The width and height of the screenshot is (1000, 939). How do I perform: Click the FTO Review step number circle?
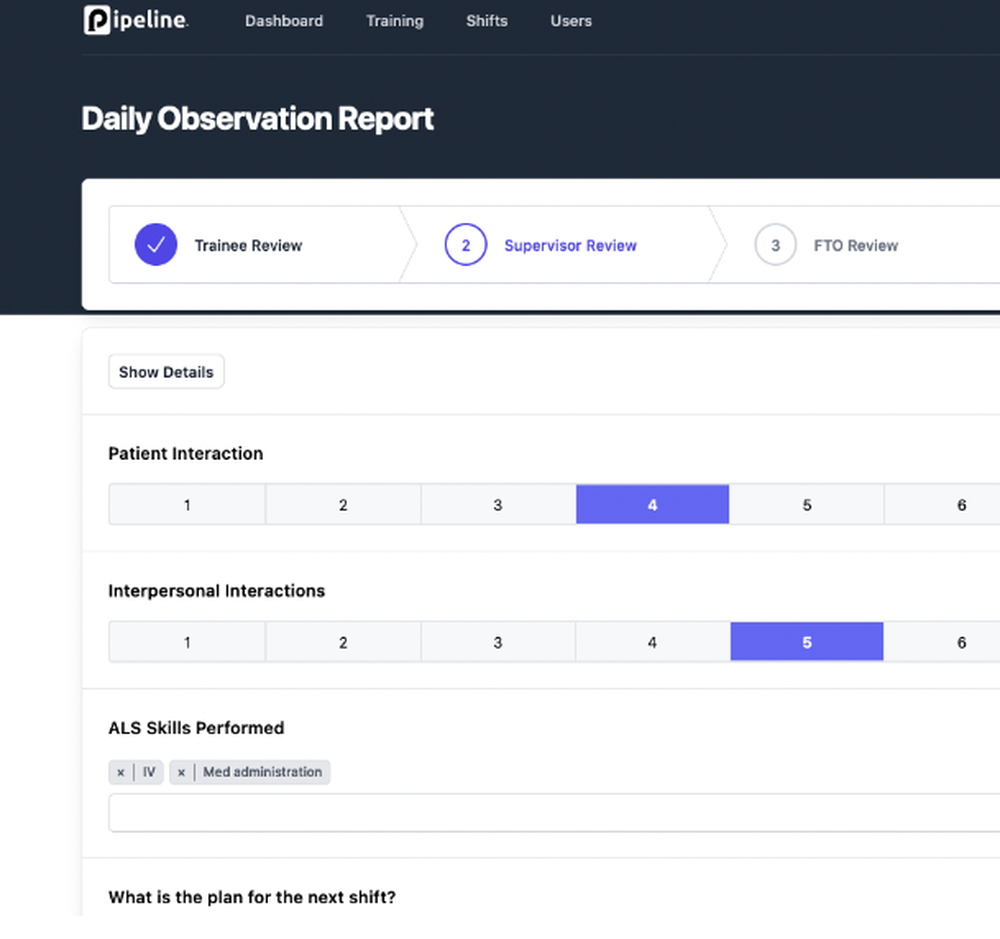(x=775, y=245)
